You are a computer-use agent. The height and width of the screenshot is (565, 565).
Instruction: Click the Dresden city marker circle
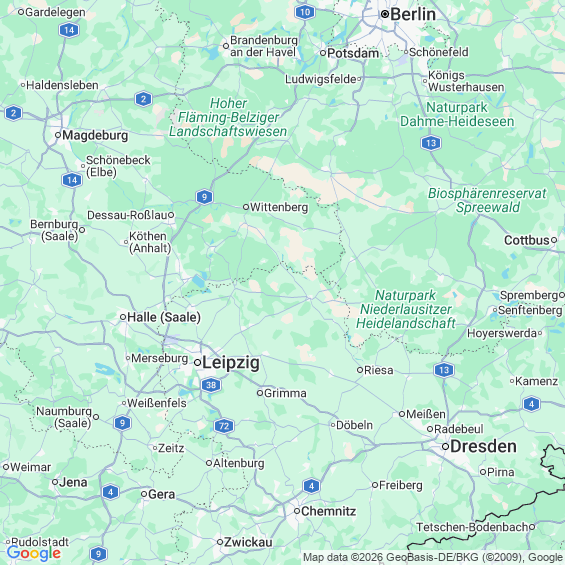pos(445,447)
